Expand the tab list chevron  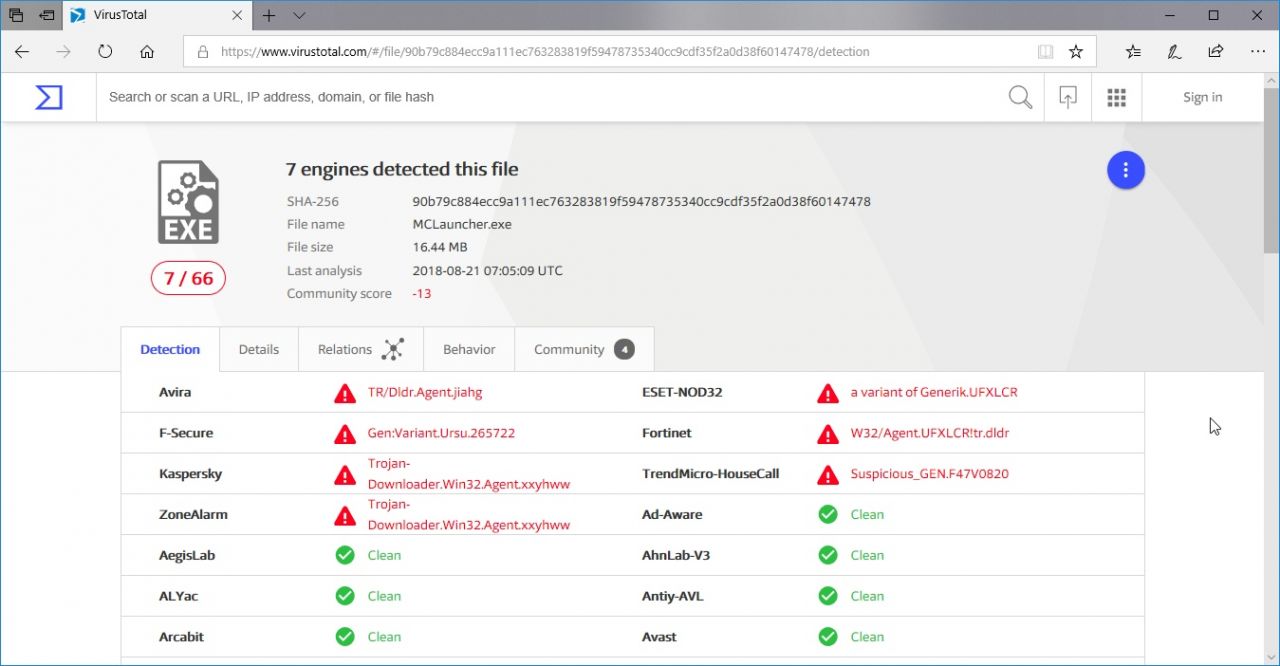299,16
